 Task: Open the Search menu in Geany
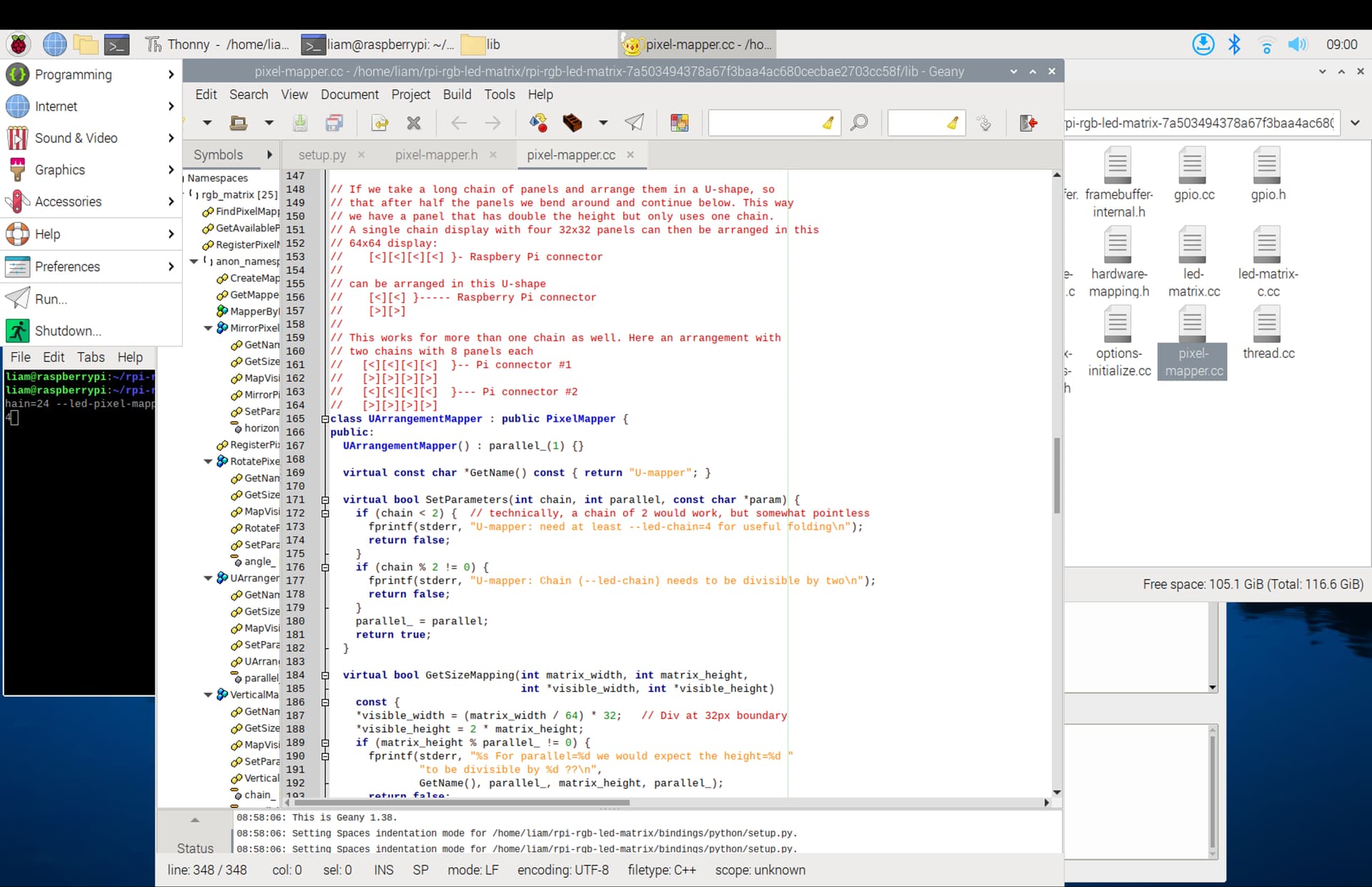(249, 94)
